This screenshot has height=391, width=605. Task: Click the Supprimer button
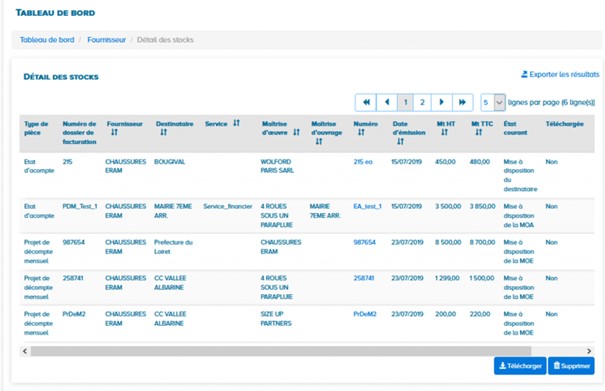tap(571, 366)
